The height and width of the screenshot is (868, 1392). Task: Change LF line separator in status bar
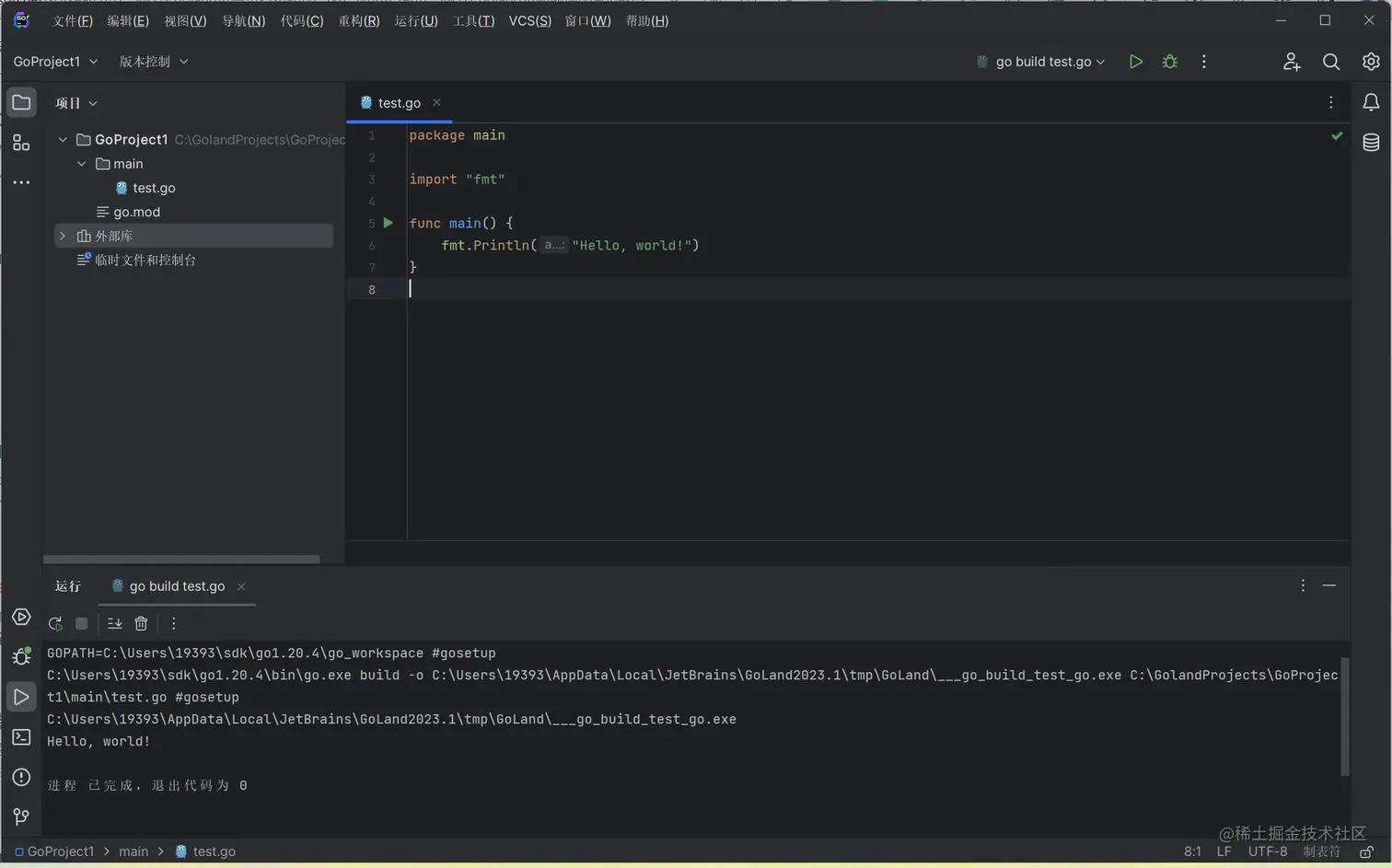[x=1224, y=851]
